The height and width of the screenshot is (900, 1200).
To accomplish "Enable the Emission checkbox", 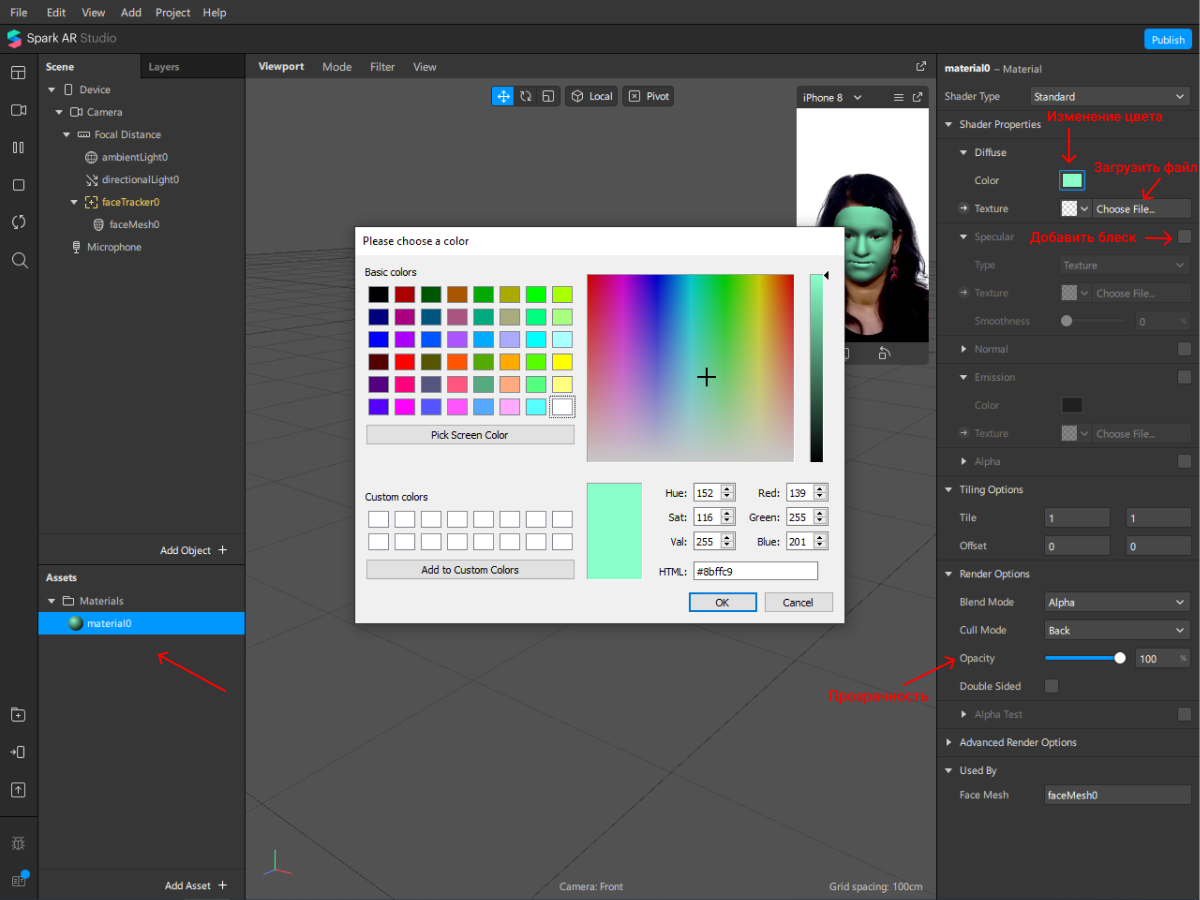I will pyautogui.click(x=1184, y=377).
